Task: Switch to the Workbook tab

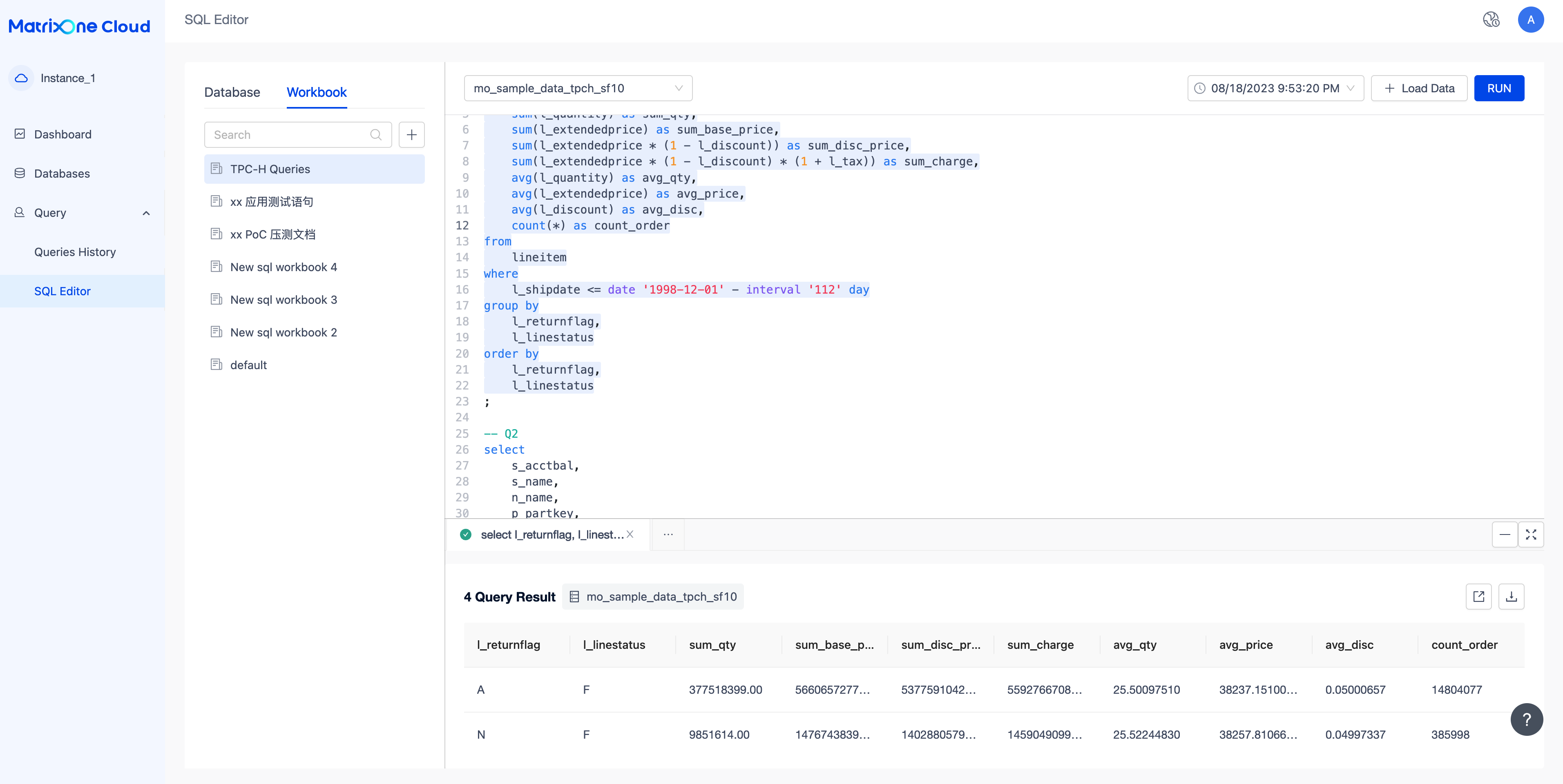Action: tap(316, 92)
